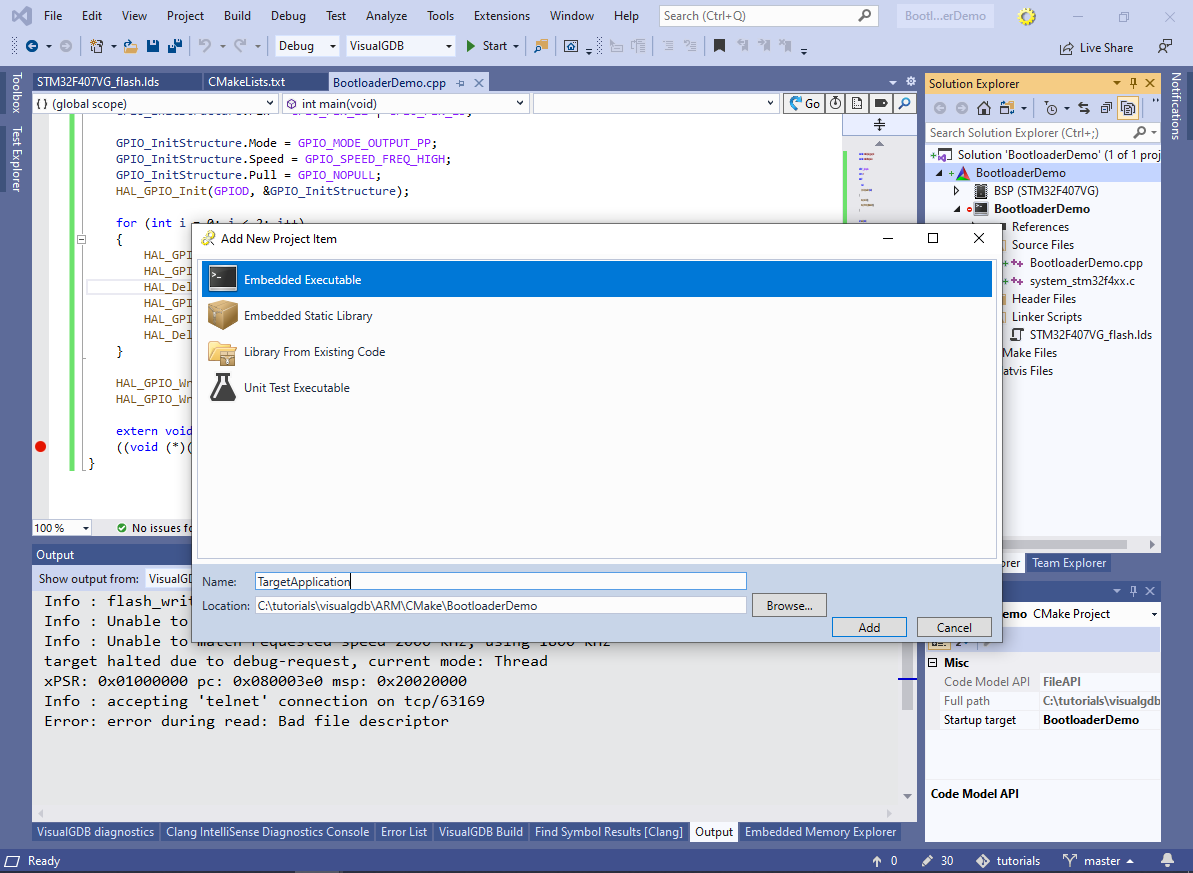Click the Add button in dialog
Screen dimensions: 1193x873
coord(869,627)
